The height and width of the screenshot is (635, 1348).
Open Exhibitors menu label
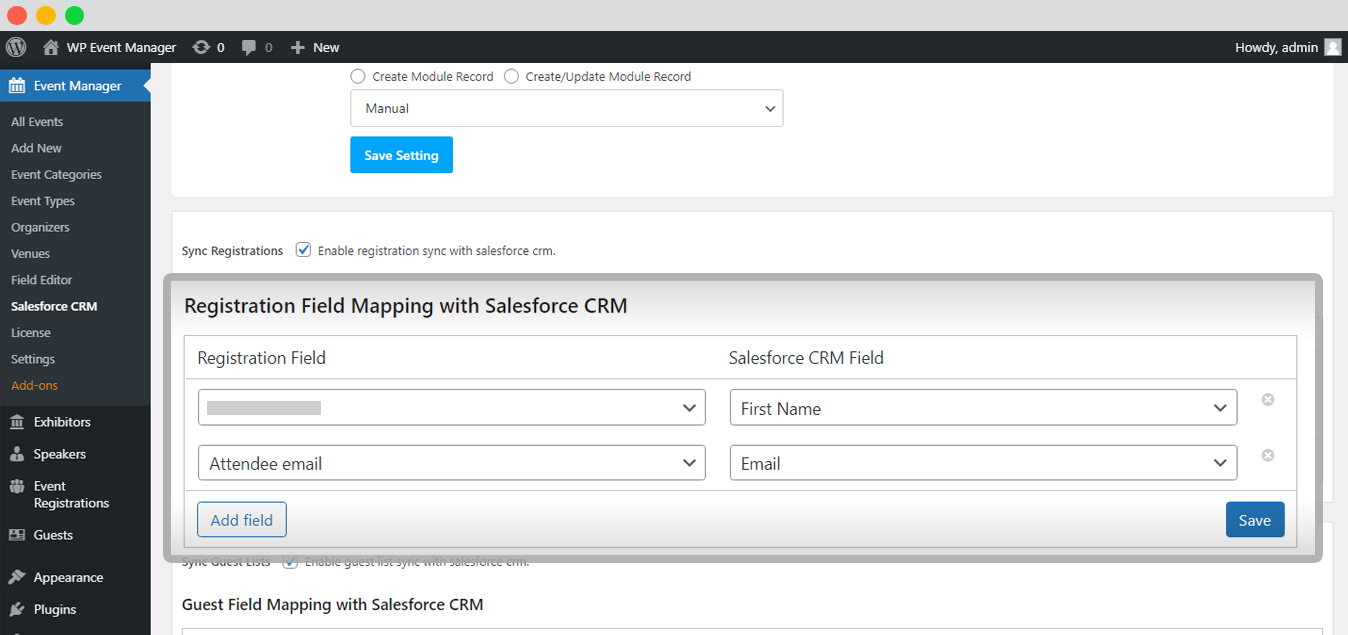click(x=62, y=422)
